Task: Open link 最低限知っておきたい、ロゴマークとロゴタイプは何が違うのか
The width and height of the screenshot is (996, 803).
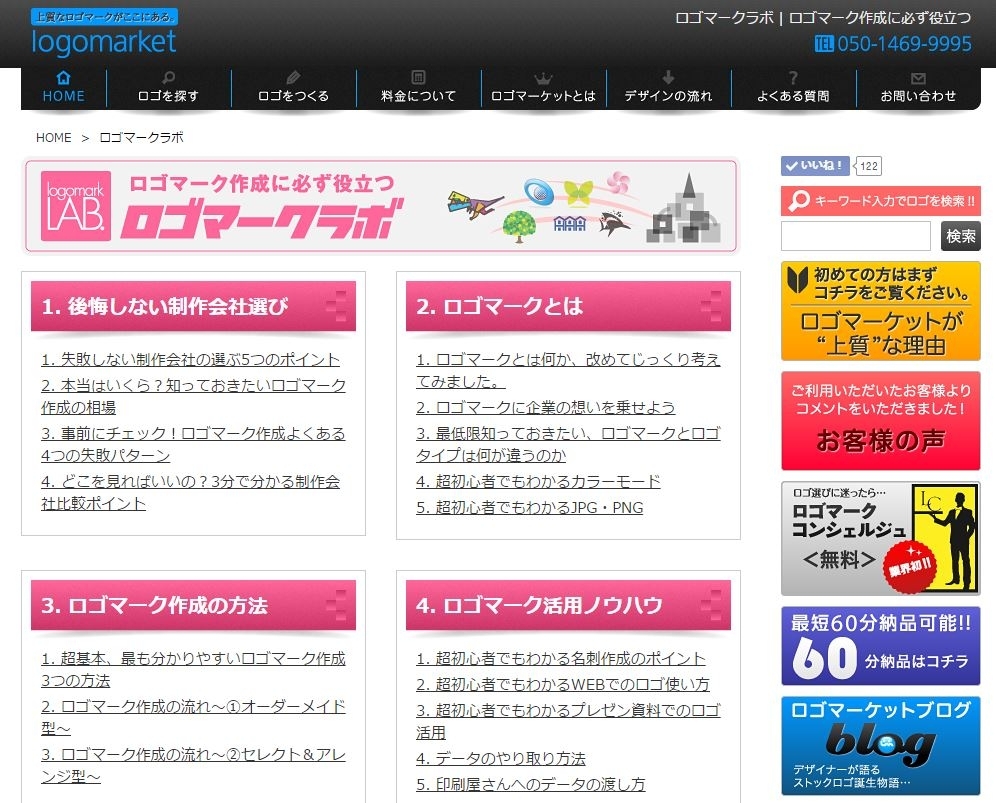Action: 568,444
